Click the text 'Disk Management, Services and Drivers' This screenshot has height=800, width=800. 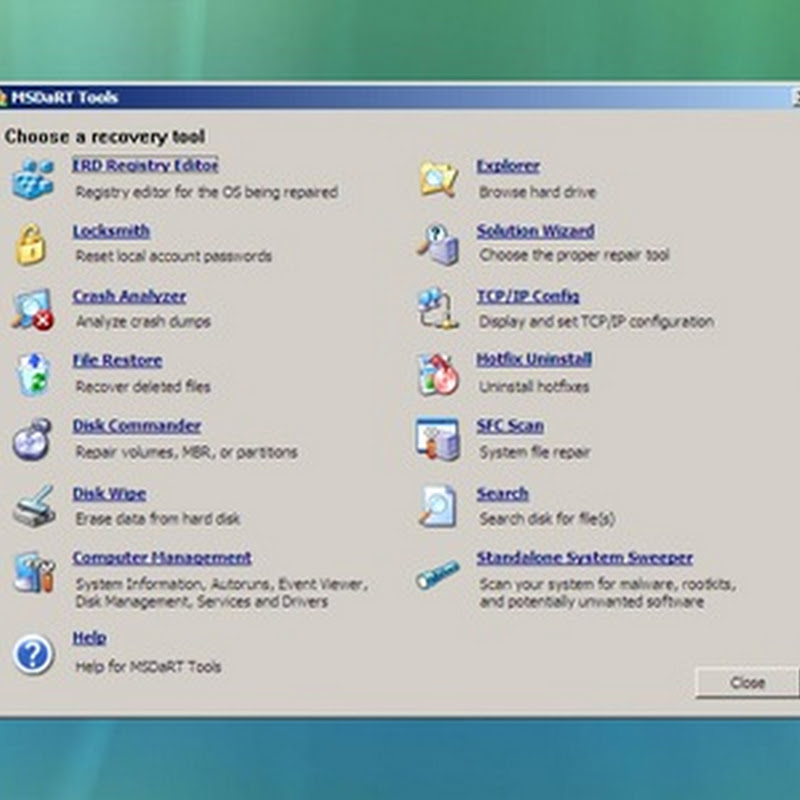(x=202, y=602)
